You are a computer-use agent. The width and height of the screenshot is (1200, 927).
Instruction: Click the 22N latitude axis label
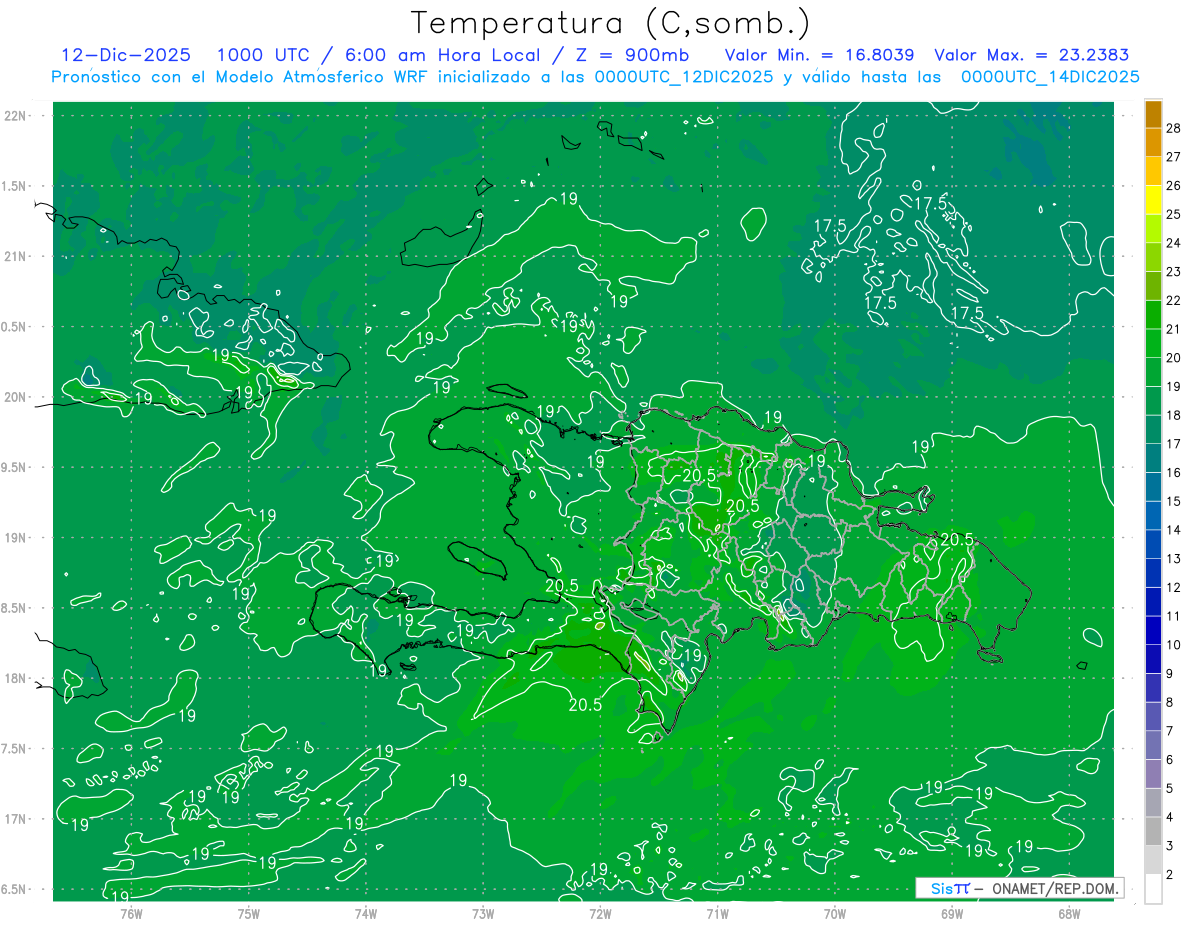tap(16, 115)
